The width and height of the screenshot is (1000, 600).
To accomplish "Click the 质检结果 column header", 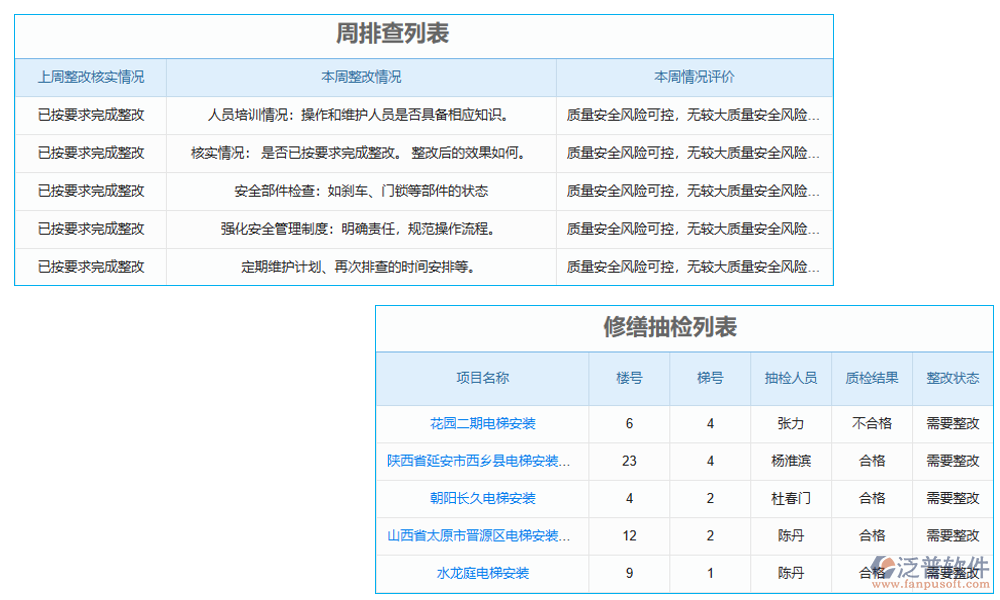I will pos(871,378).
